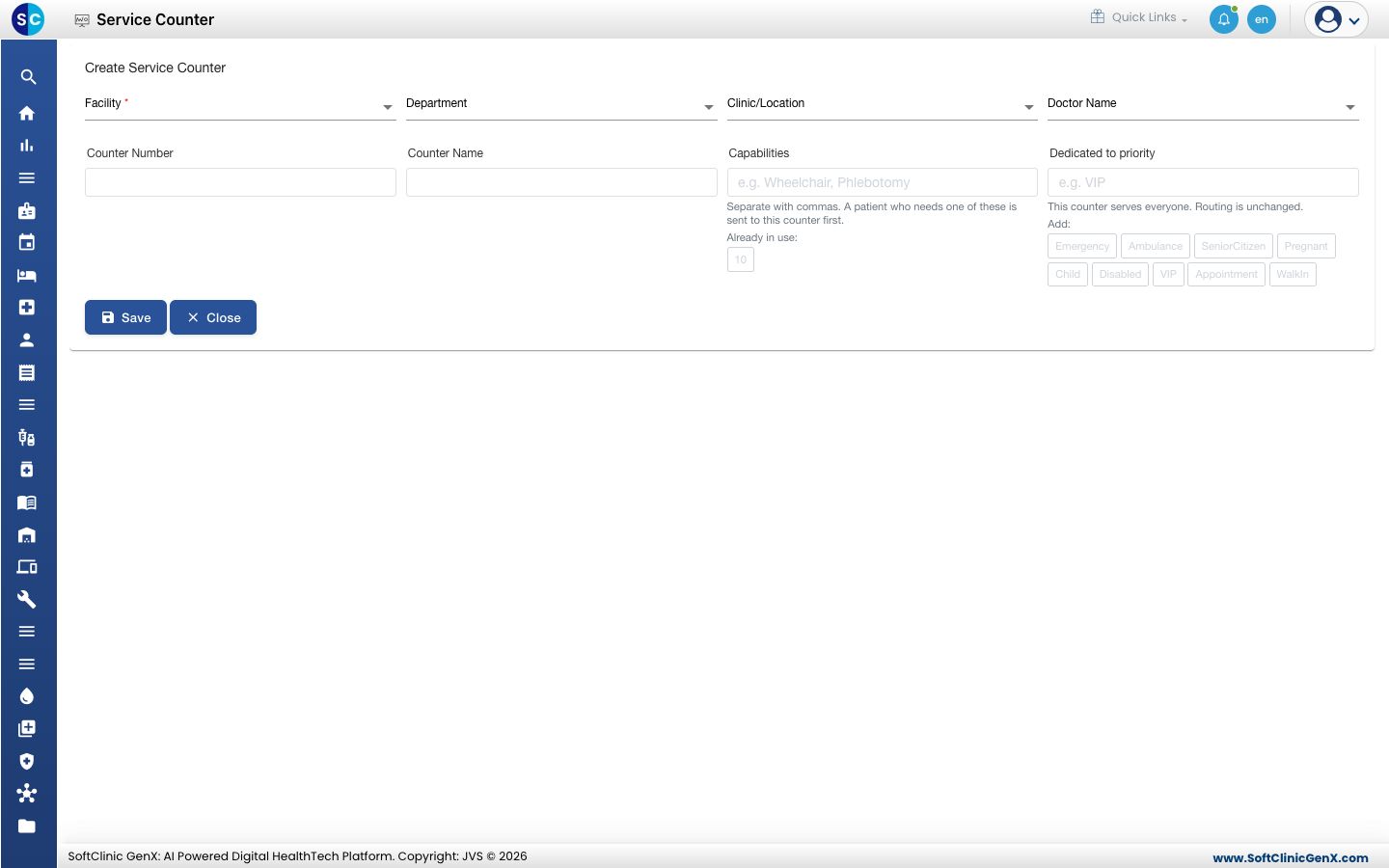This screenshot has width=1389, height=868.
Task: Open the search icon in the sidebar
Action: pyautogui.click(x=28, y=77)
